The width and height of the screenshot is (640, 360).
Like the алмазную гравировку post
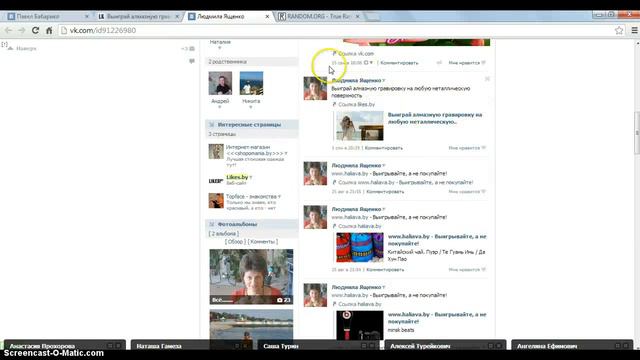point(467,148)
